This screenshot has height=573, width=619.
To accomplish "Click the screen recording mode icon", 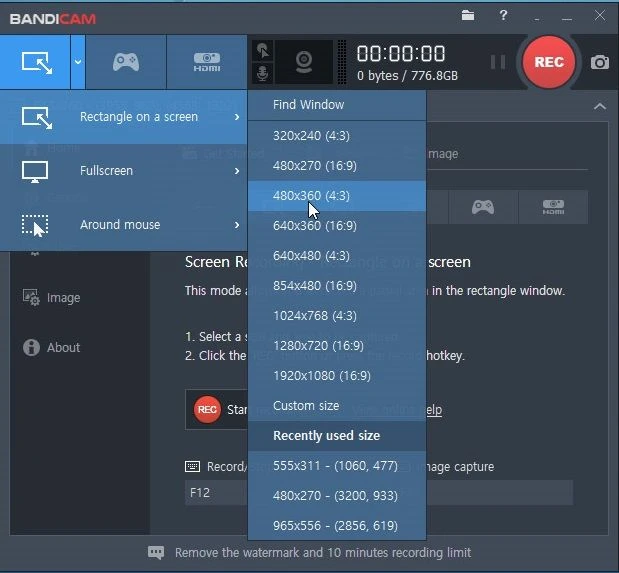I will click(35, 62).
